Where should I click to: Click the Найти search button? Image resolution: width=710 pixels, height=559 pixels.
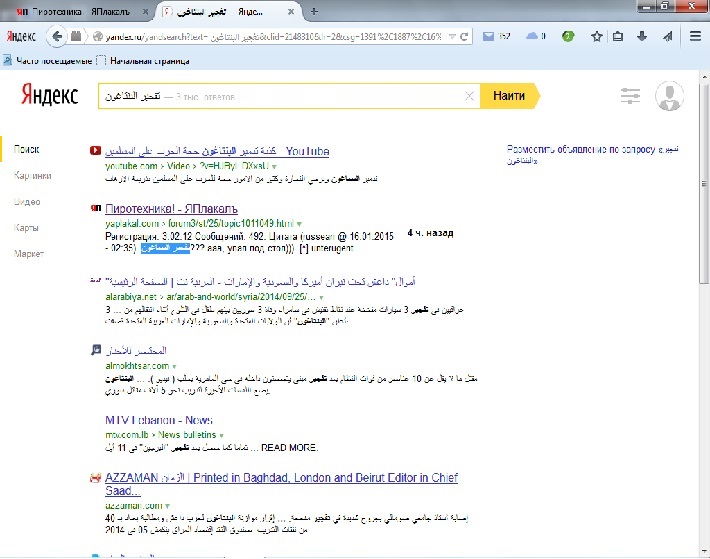point(509,96)
